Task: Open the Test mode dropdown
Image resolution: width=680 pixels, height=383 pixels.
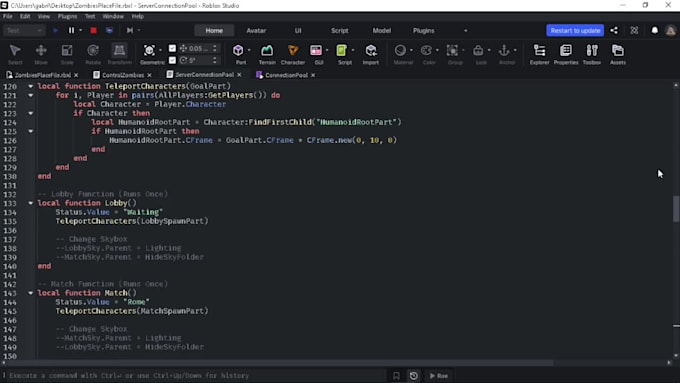Action: 24,30
